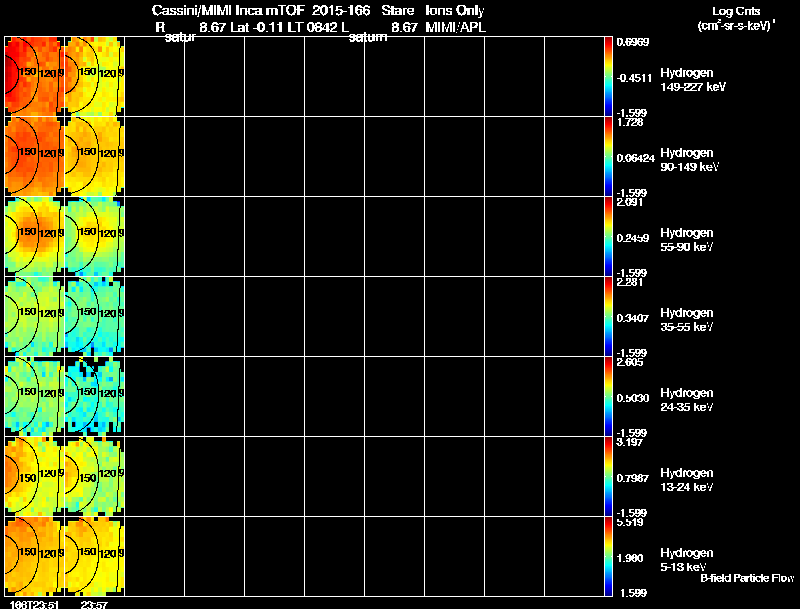This screenshot has width=800, height=609.
Task: Select the 90-149 keV image at 23:51
Action: 35,157
